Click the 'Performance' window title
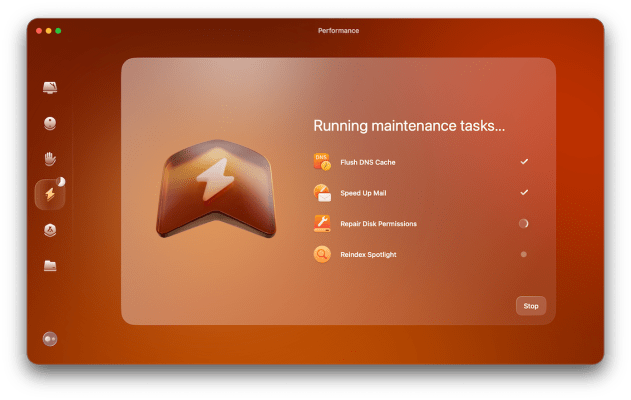This screenshot has height=400, width=631. [x=338, y=31]
